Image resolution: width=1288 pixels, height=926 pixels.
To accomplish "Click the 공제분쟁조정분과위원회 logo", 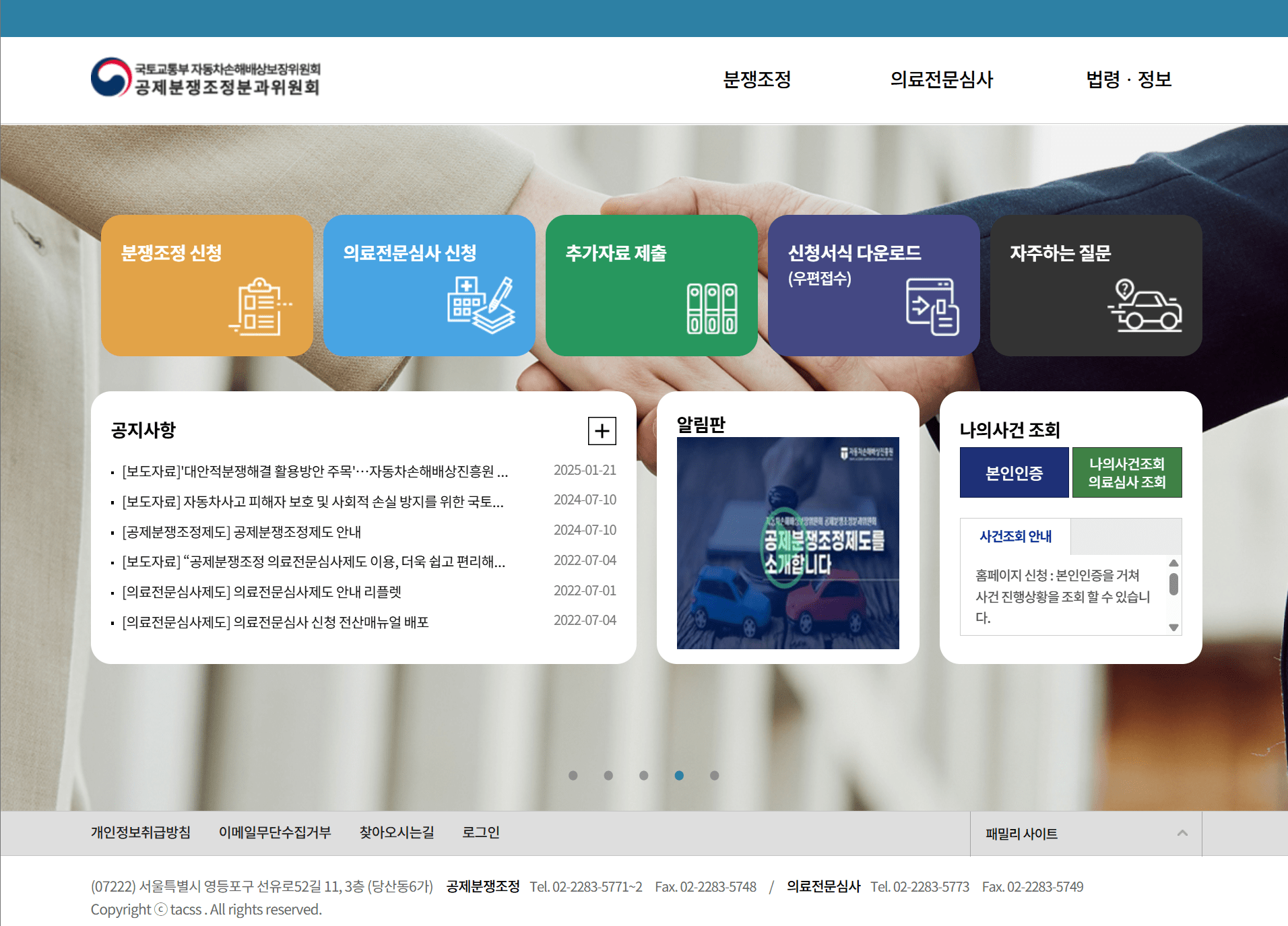I will point(205,77).
